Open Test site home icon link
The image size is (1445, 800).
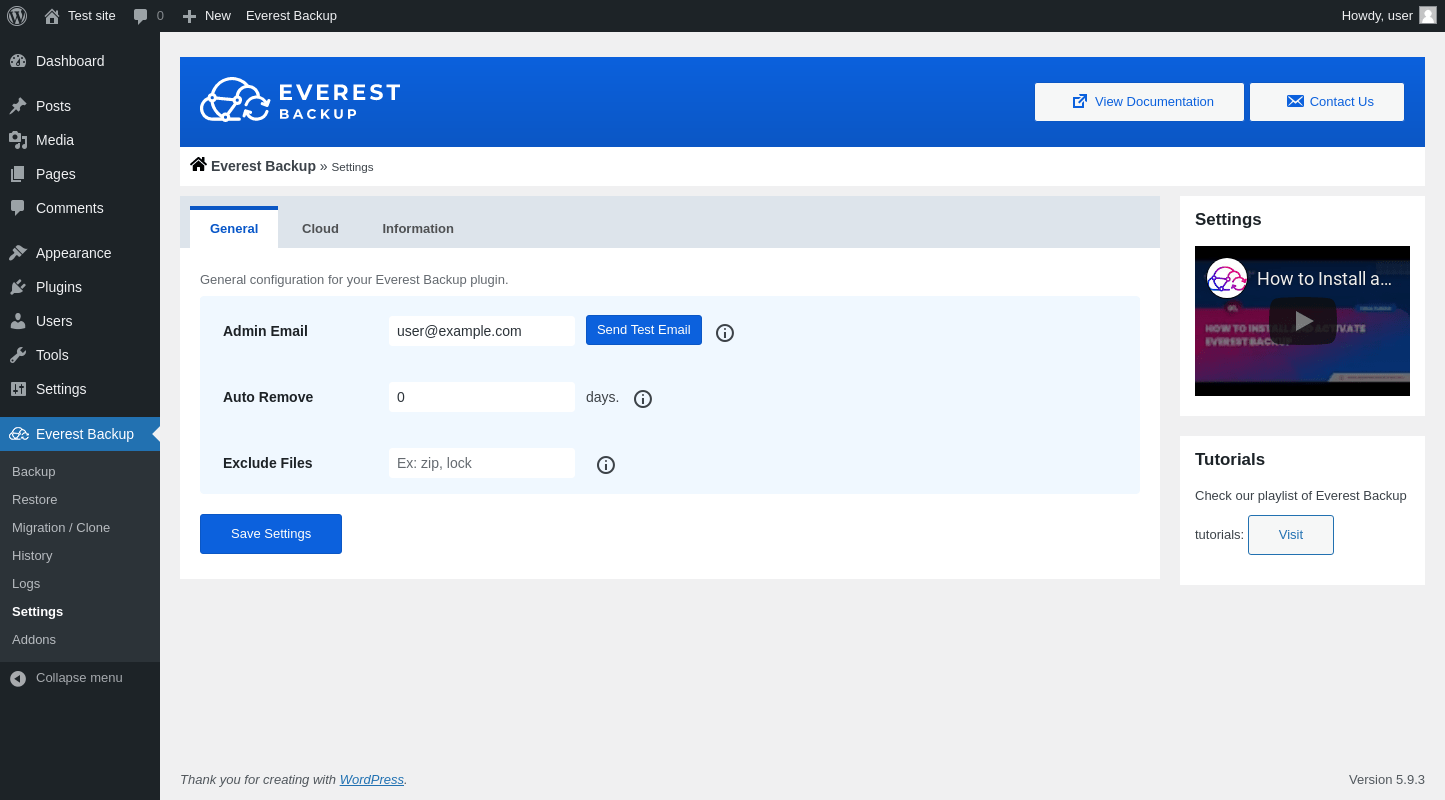(x=52, y=16)
